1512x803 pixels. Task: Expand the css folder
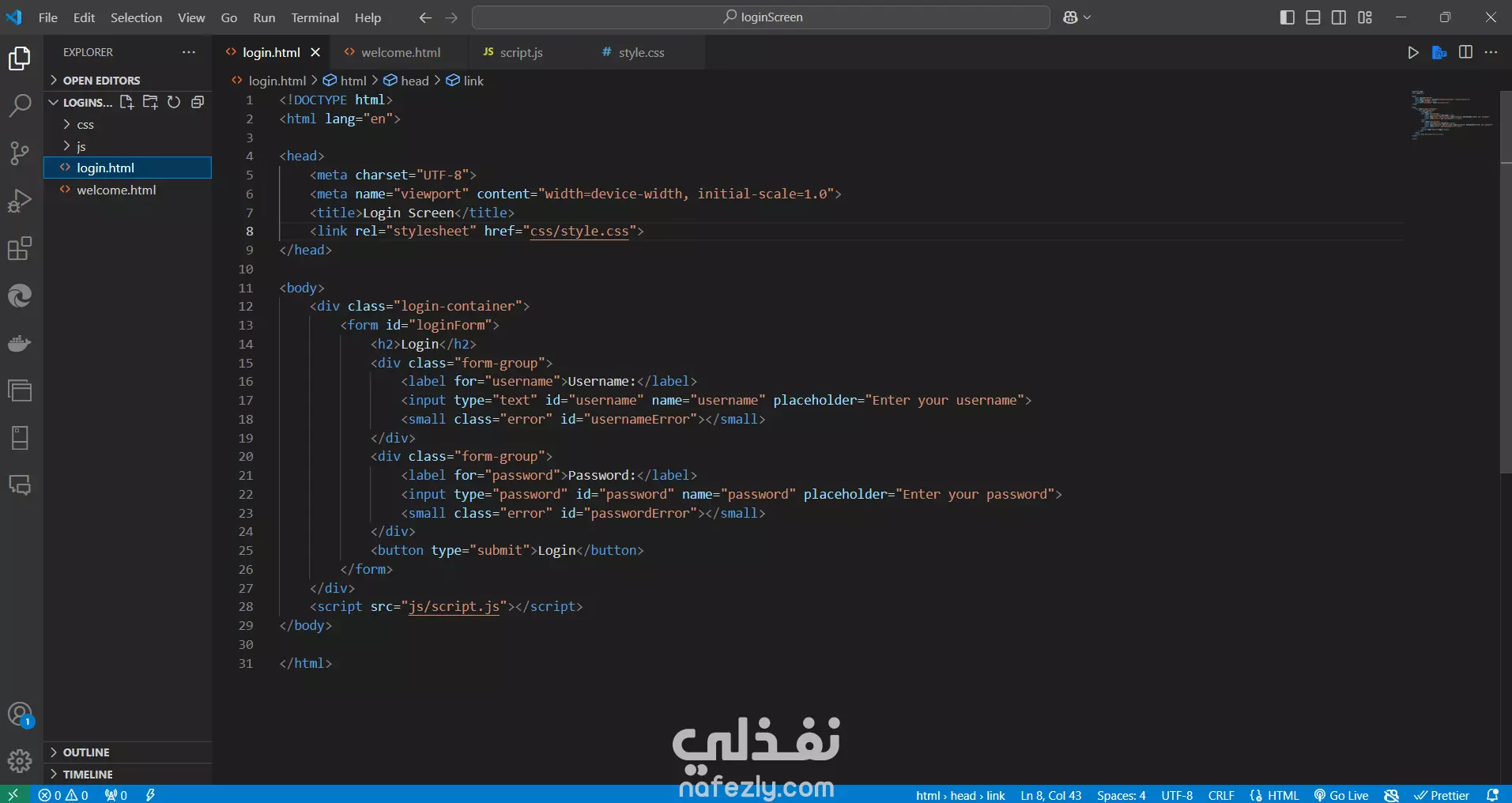(x=127, y=125)
